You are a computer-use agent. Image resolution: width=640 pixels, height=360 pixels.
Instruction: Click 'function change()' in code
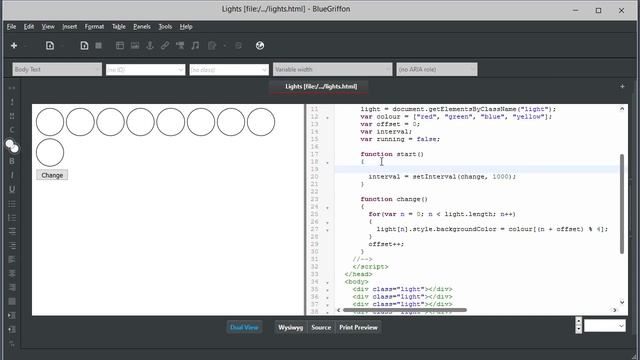tap(394, 199)
